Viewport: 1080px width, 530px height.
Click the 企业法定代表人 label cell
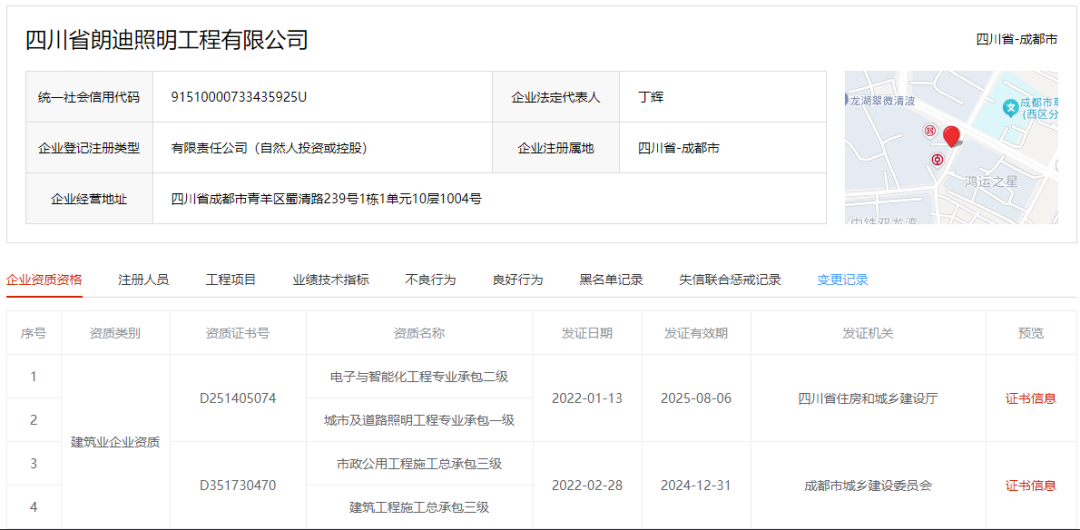click(556, 97)
